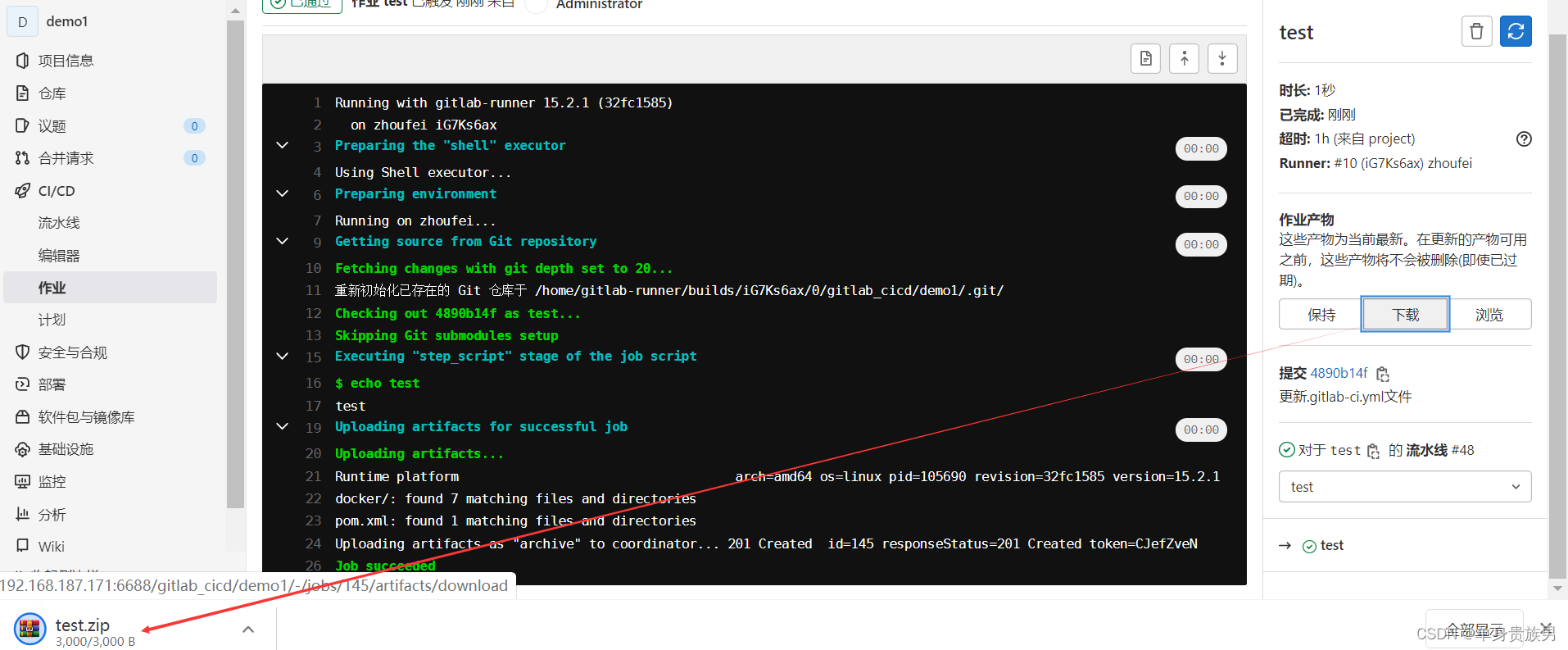Click log line number 24
The height and width of the screenshot is (650, 1568).
(x=313, y=543)
